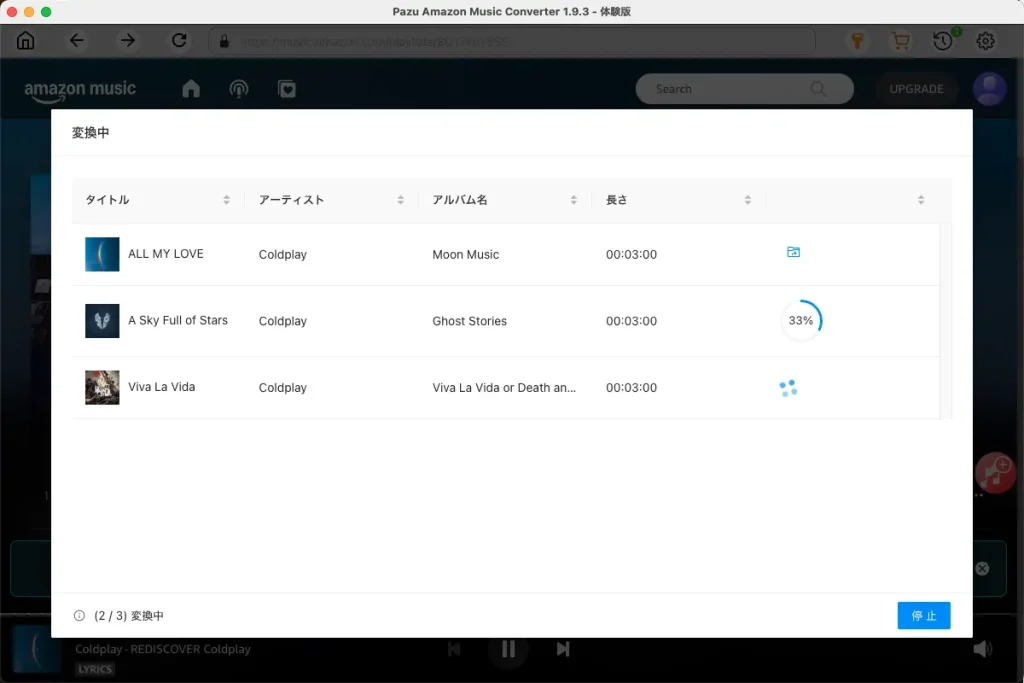Pause the currently playing Coldplay track
Viewport: 1024px width, 683px height.
pyautogui.click(x=508, y=649)
